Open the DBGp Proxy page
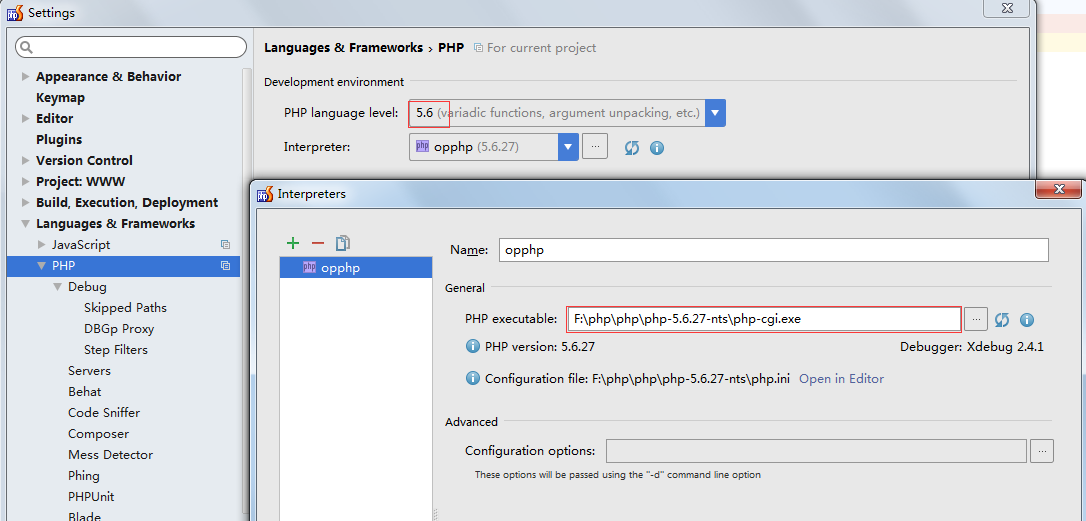Image resolution: width=1086 pixels, height=521 pixels. coord(119,328)
